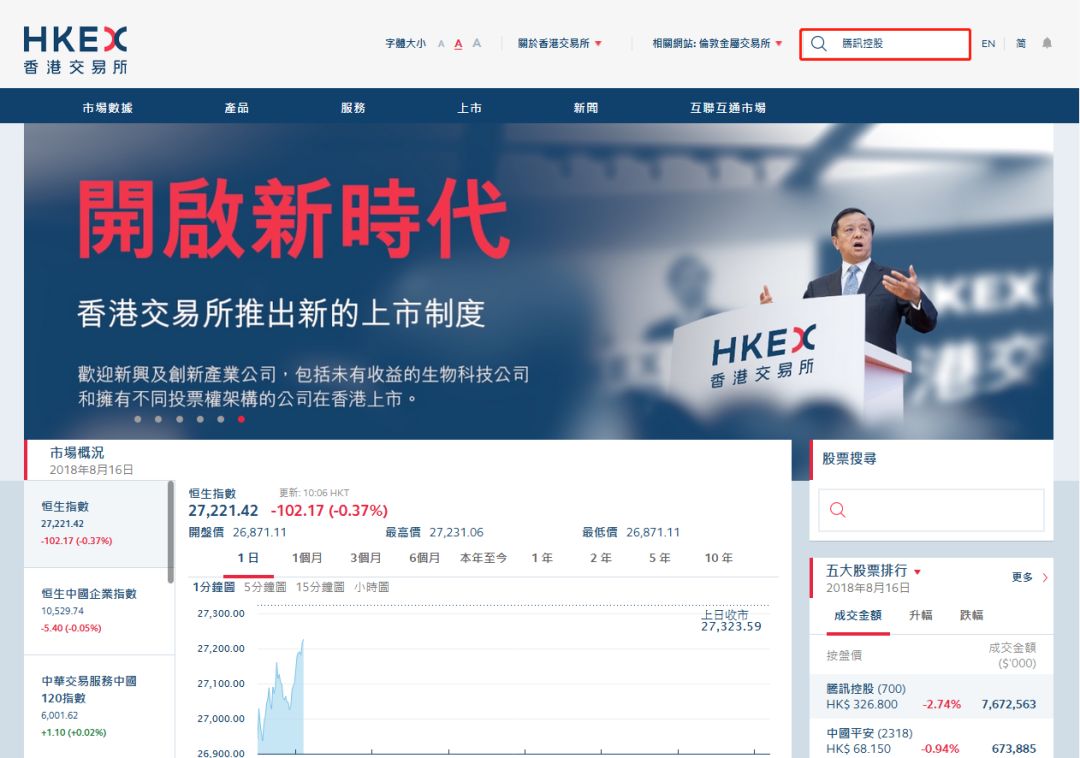Screen dimensions: 1080x758
Task: Select the smallest font size A
Action: [441, 44]
